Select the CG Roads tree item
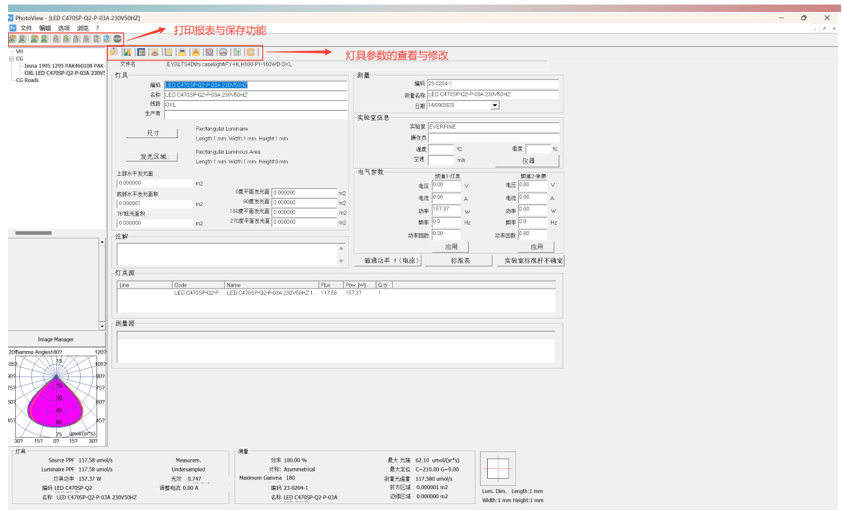Screen dimensions: 843x515 pos(27,80)
